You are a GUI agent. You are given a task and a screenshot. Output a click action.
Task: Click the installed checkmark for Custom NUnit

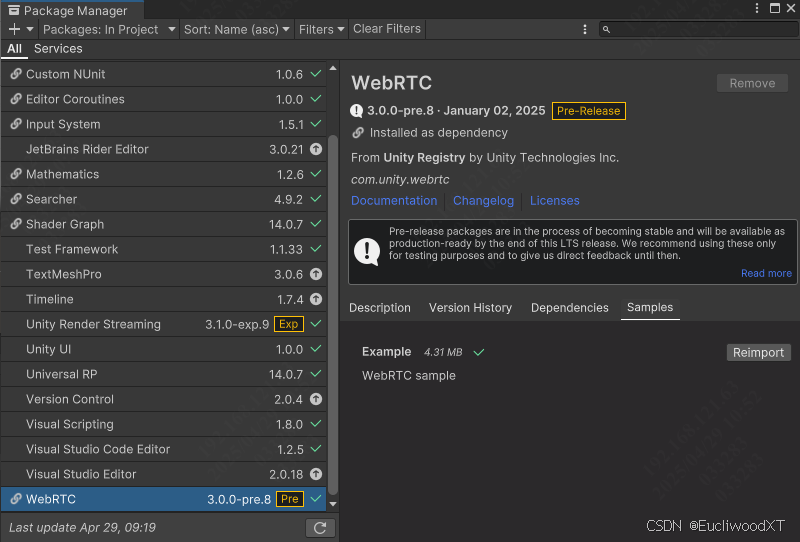tap(316, 74)
